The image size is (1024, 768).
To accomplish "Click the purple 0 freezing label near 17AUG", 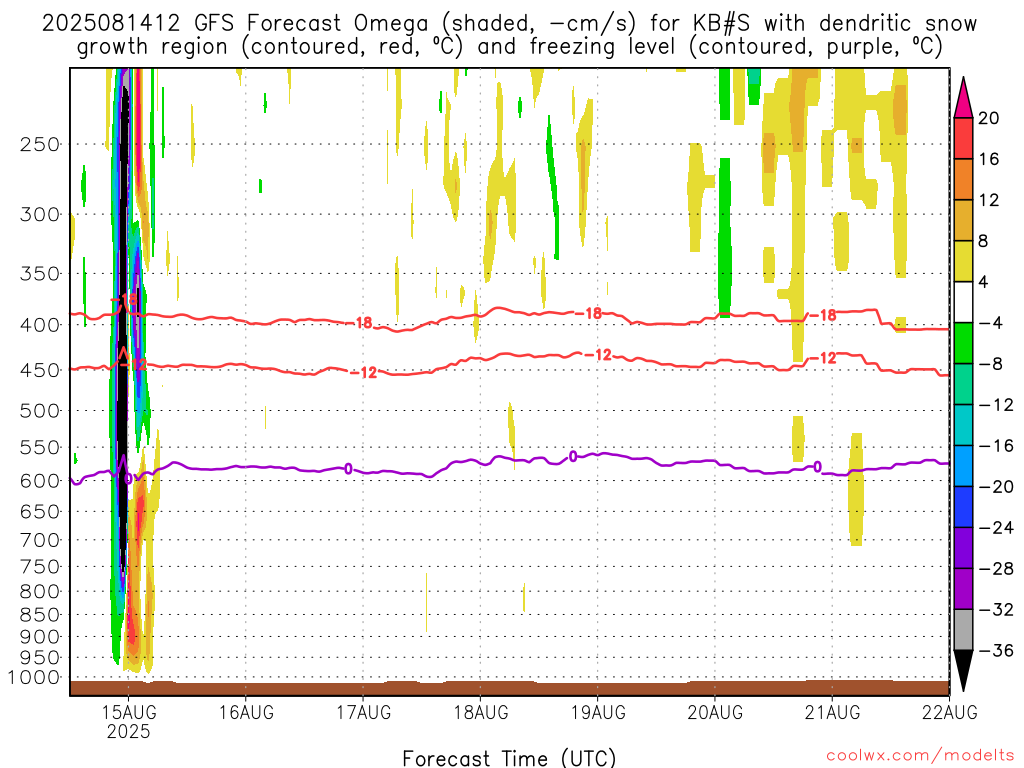I will click(348, 469).
